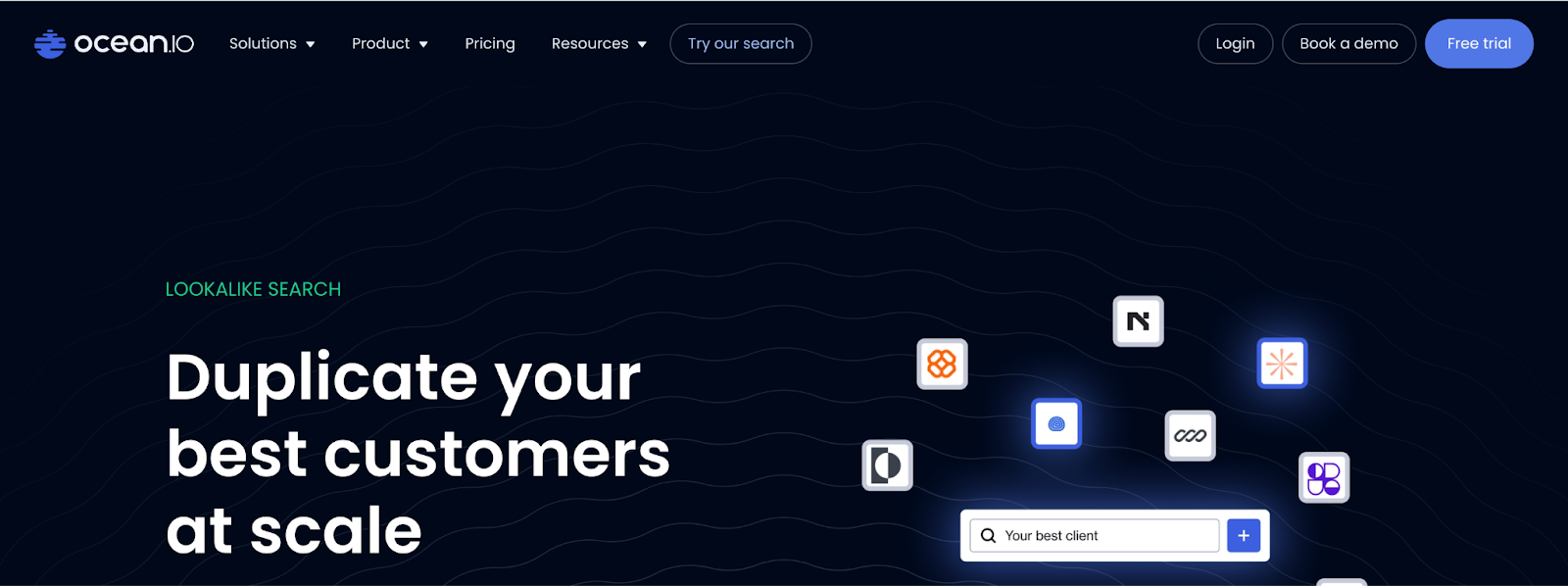The image size is (1568, 586).
Task: Focus the Your best client search field
Action: tap(1107, 536)
